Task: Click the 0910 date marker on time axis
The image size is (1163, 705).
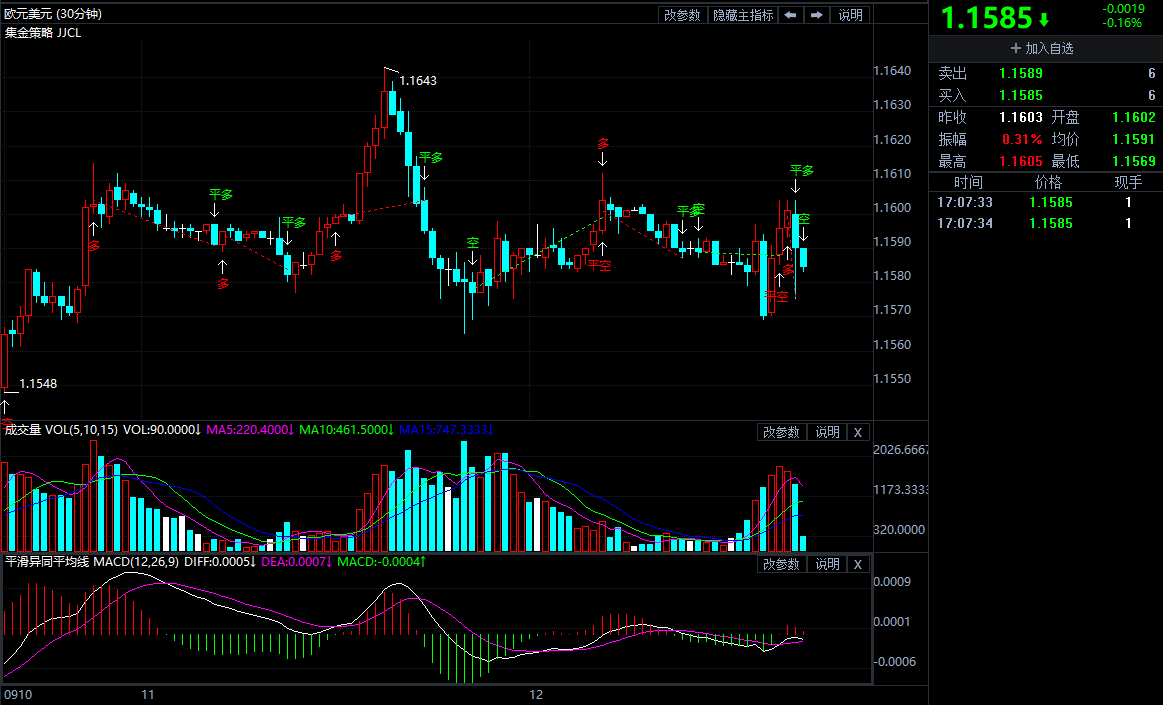Action: (x=18, y=695)
